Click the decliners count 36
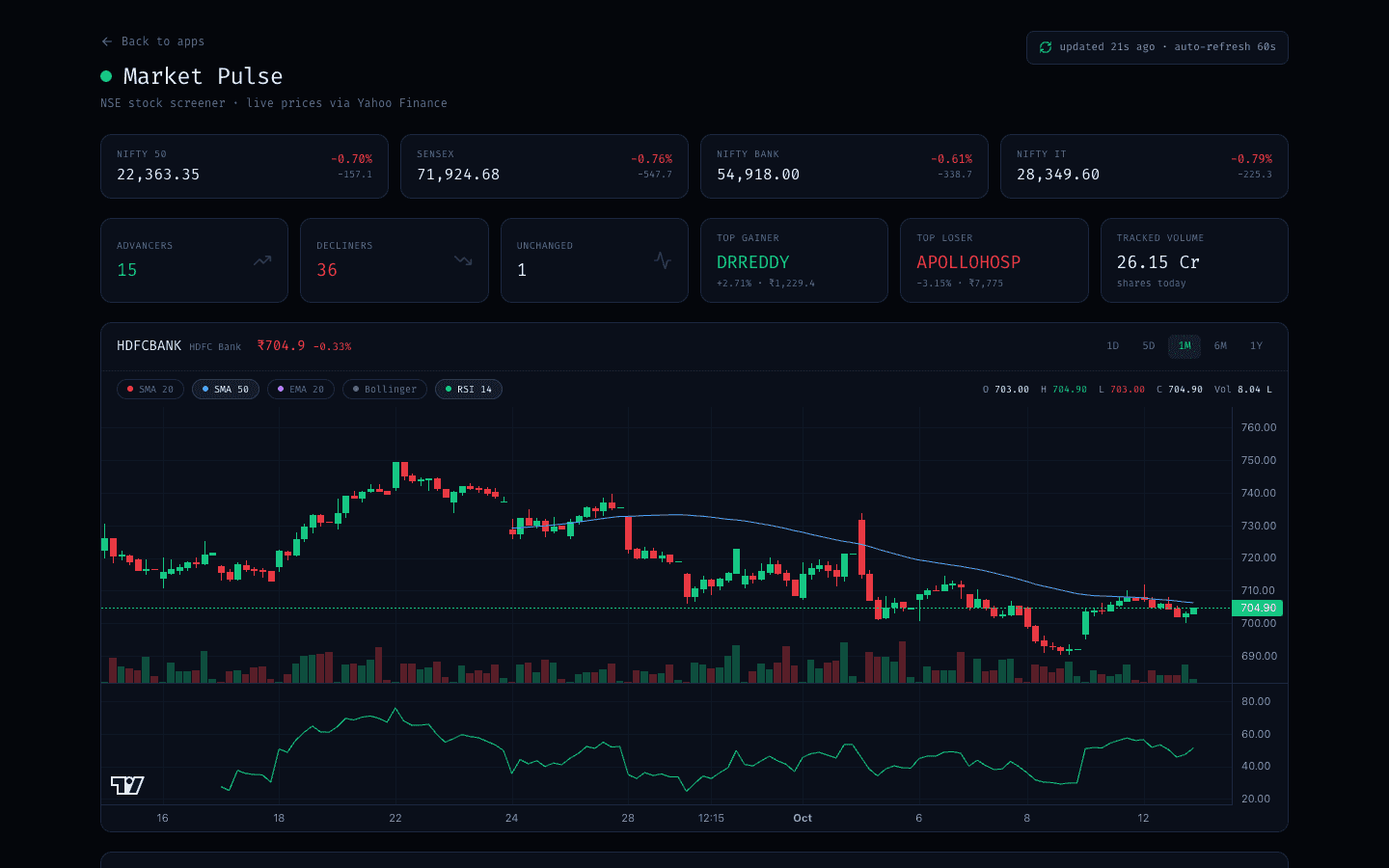This screenshot has width=1389, height=868. click(327, 270)
